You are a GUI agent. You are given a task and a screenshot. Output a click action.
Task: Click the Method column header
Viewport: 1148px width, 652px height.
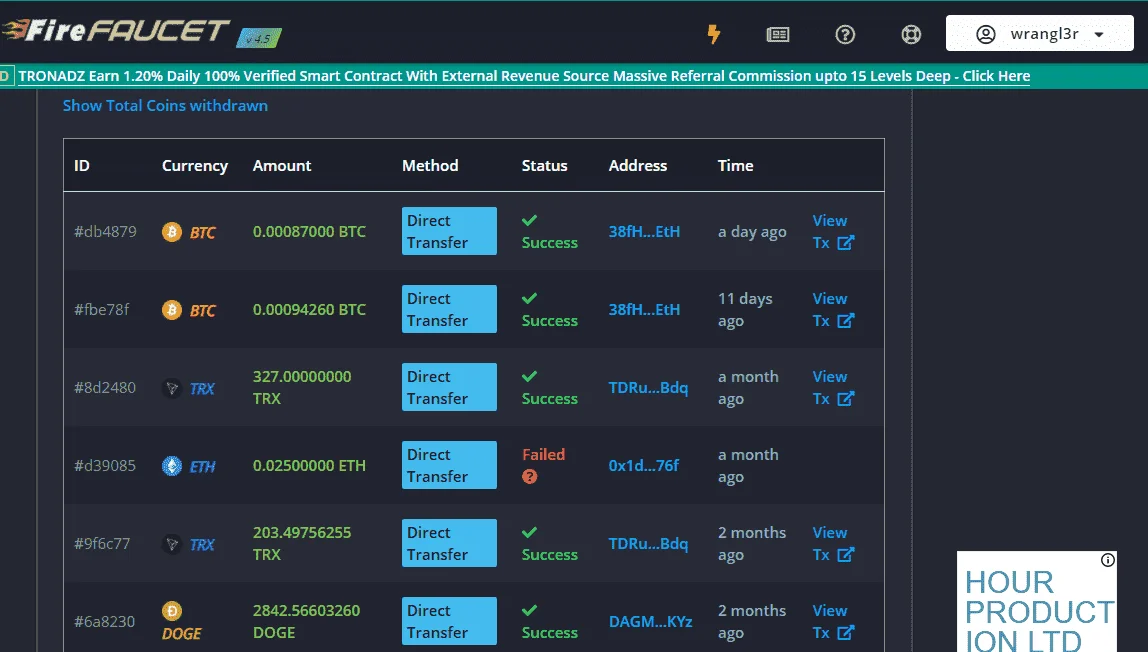(430, 165)
